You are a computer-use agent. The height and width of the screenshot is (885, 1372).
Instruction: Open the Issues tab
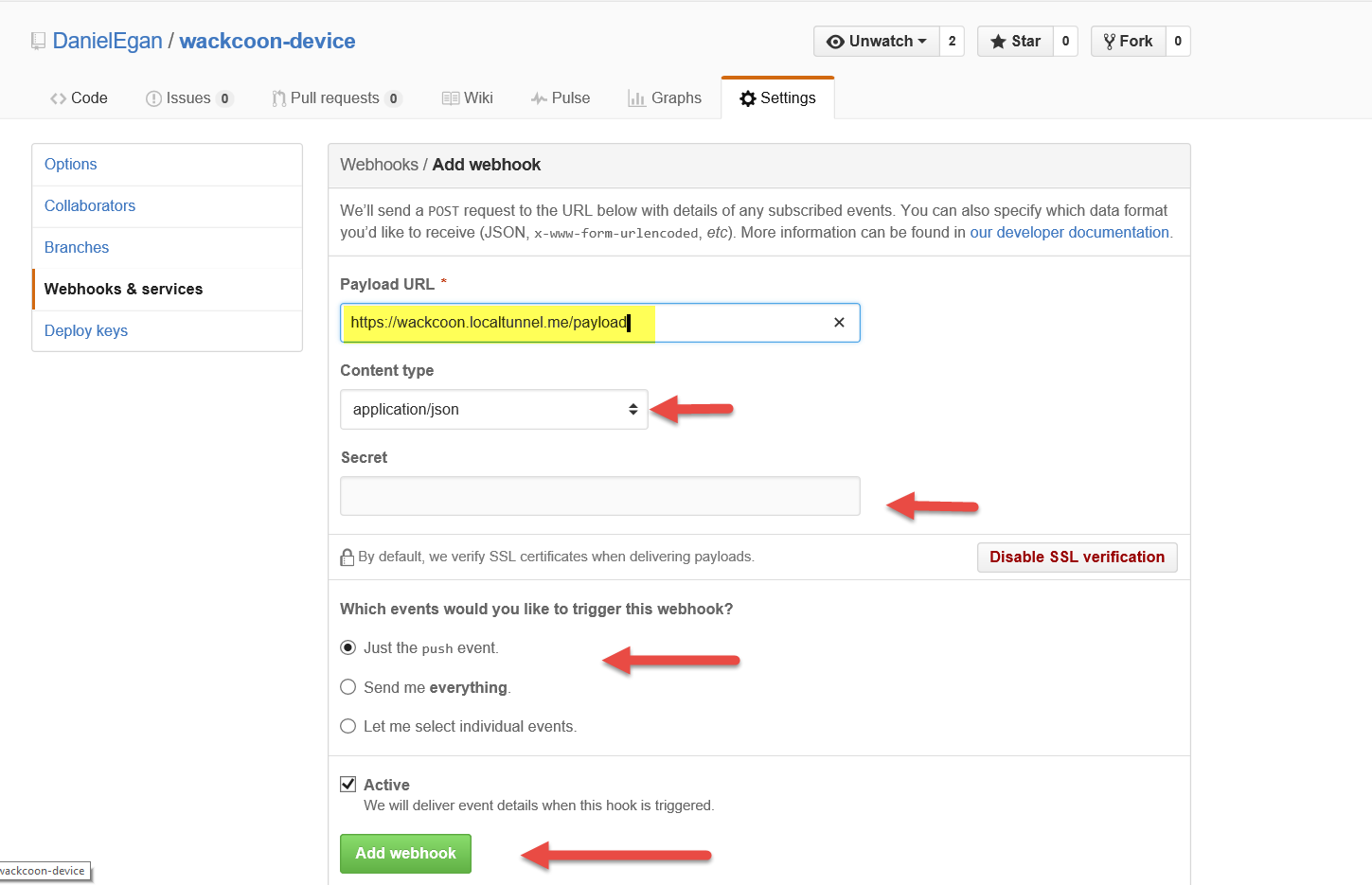[188, 98]
